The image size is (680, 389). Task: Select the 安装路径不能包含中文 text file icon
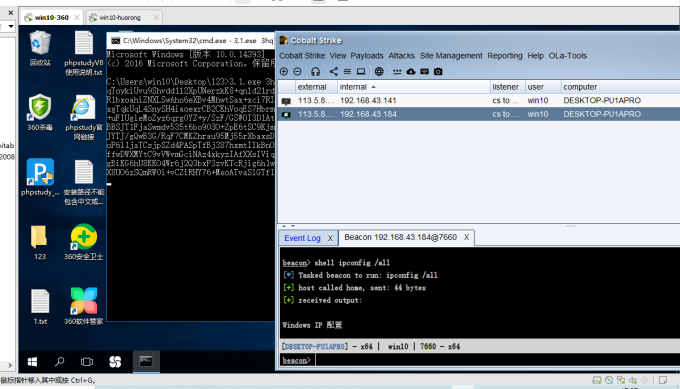84,182
